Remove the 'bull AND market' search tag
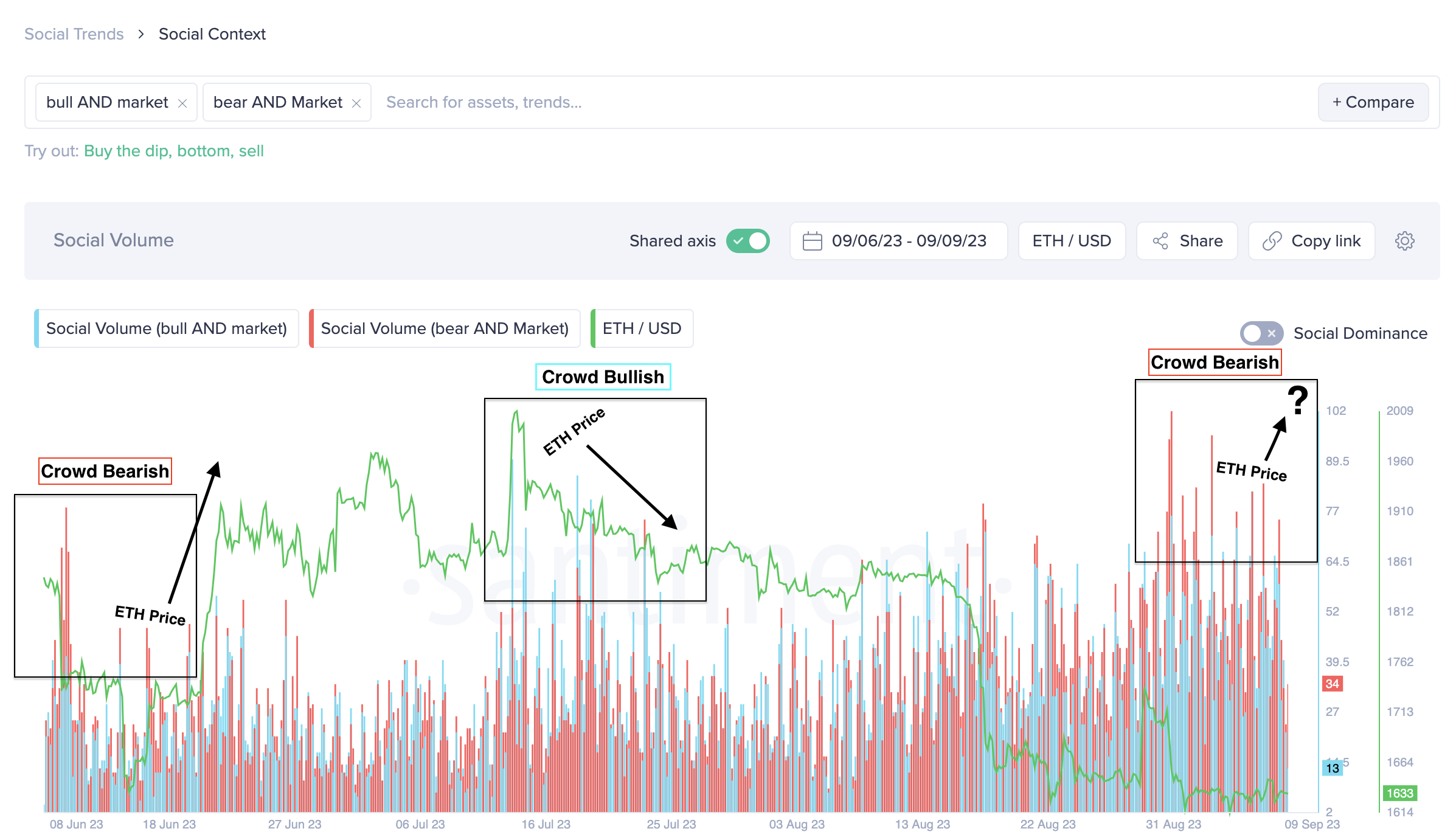 (x=182, y=103)
